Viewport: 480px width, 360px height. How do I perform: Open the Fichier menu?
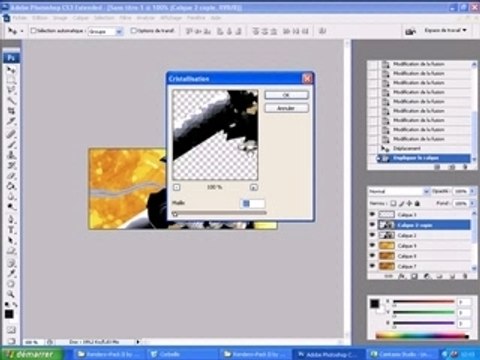pos(20,18)
